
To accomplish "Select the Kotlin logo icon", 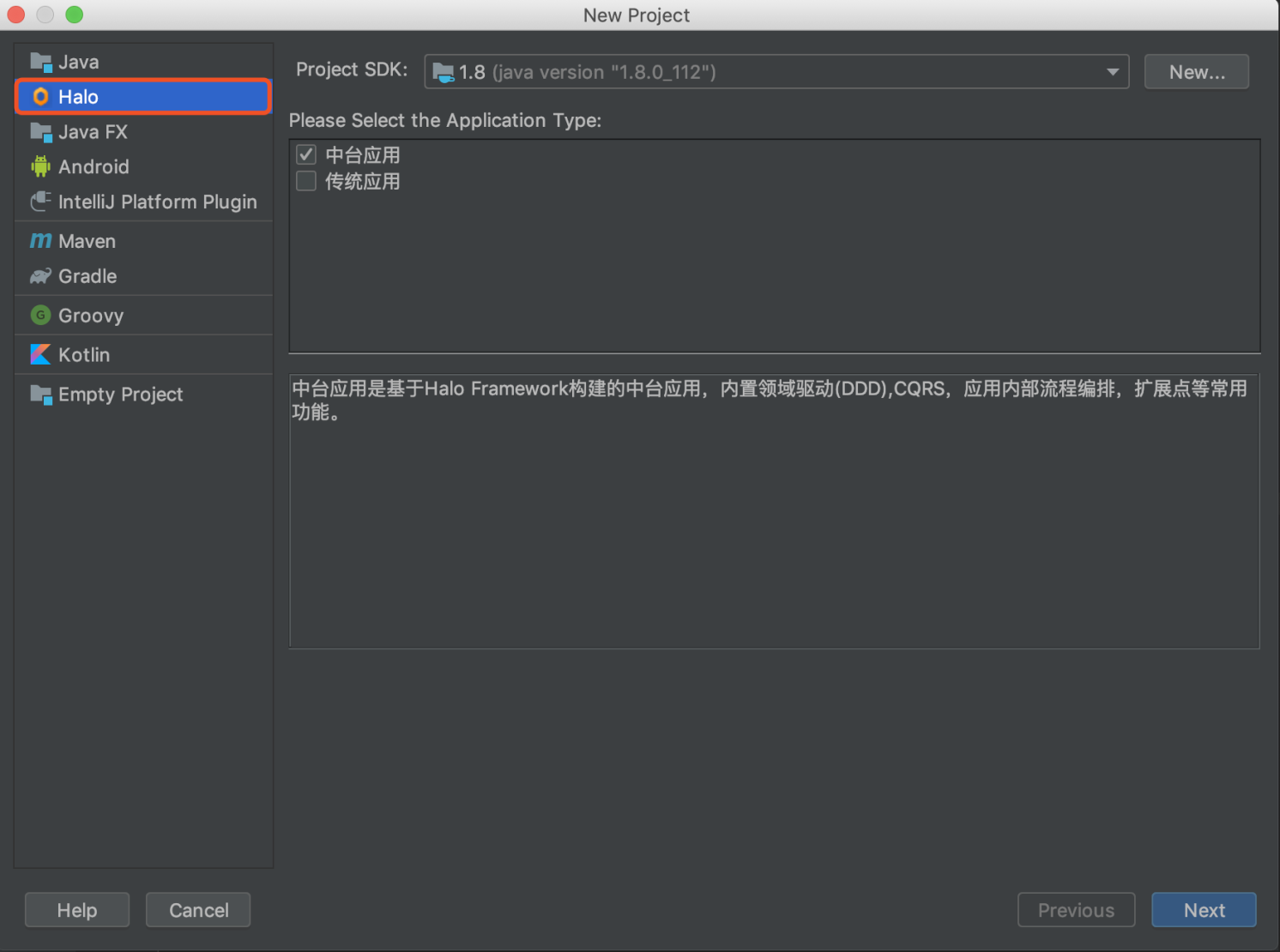I will pos(40,355).
